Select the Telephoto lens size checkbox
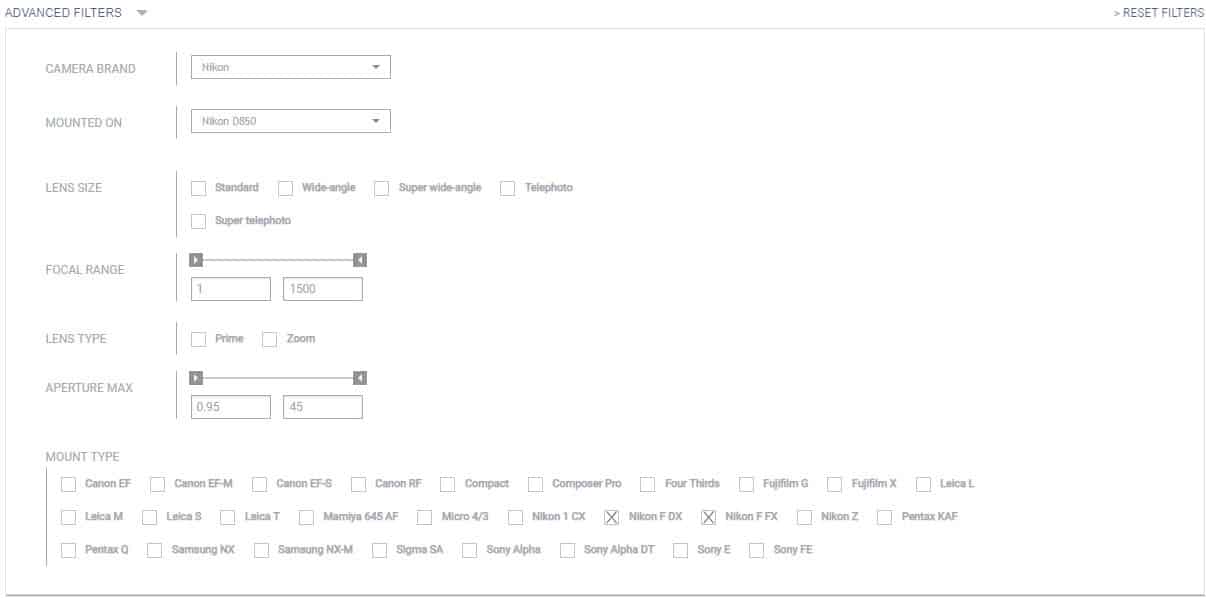This screenshot has width=1206, height=598. (508, 188)
